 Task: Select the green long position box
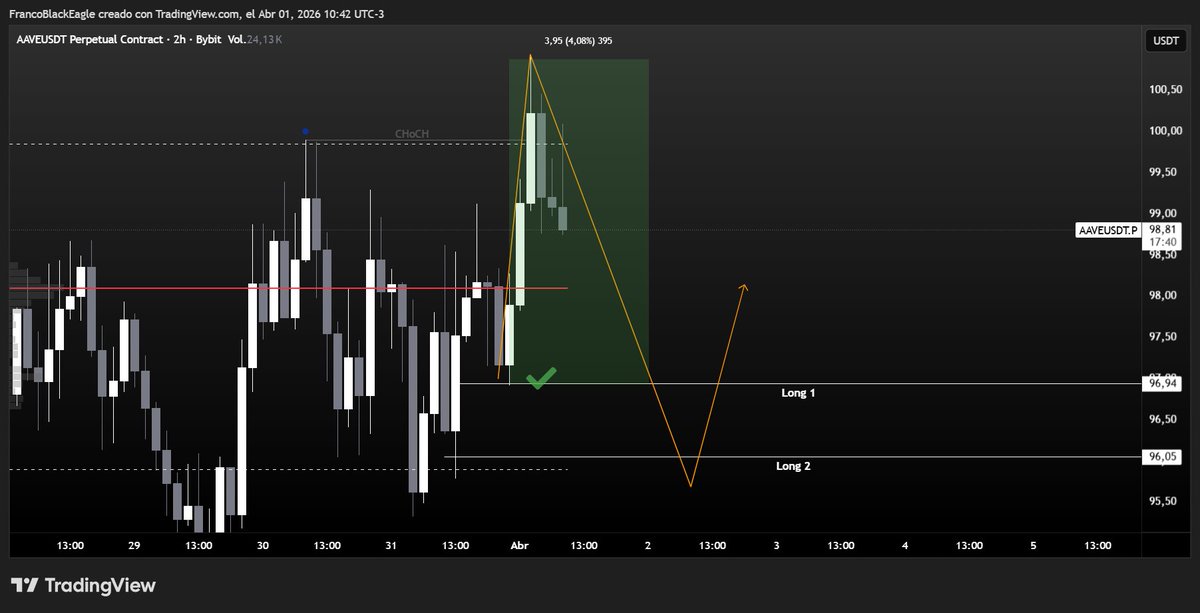(x=579, y=221)
